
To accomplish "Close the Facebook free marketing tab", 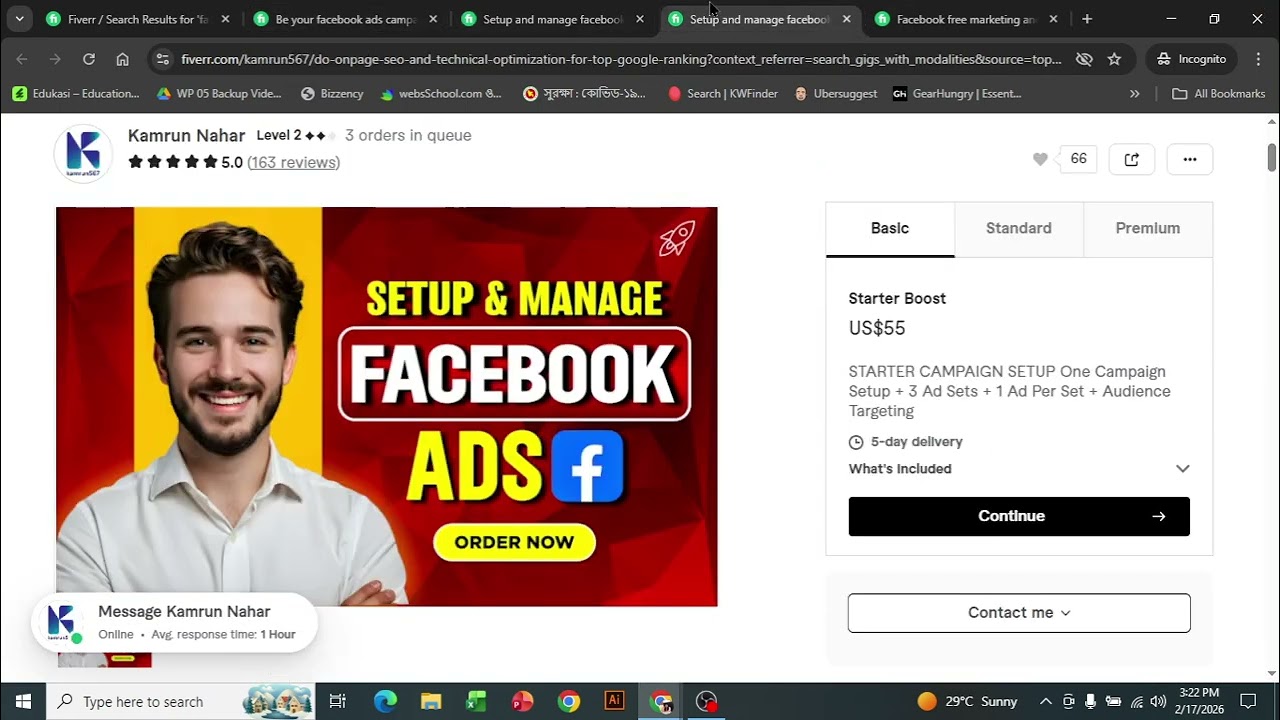I will [x=1053, y=19].
